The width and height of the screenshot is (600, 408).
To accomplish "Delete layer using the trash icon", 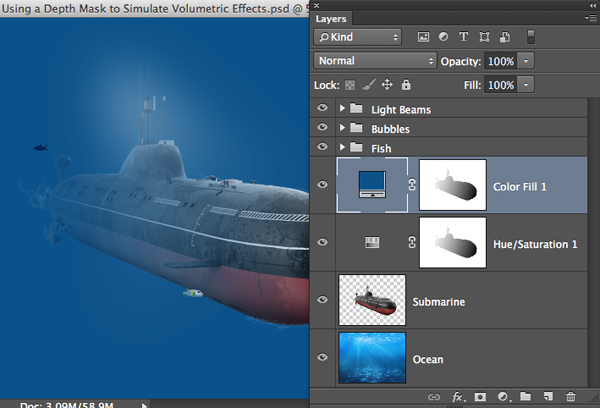I will click(571, 397).
